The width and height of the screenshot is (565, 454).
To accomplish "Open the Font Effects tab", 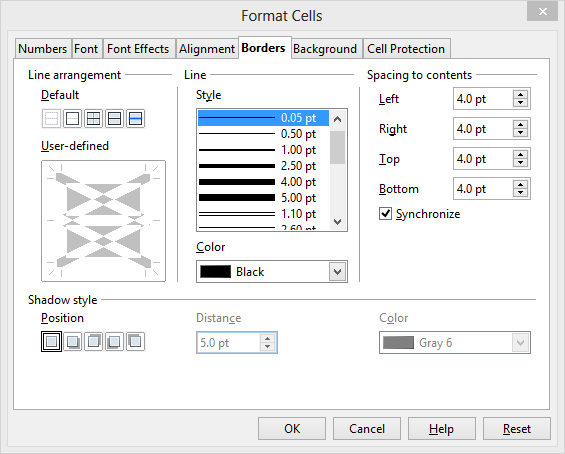I will pos(138,49).
